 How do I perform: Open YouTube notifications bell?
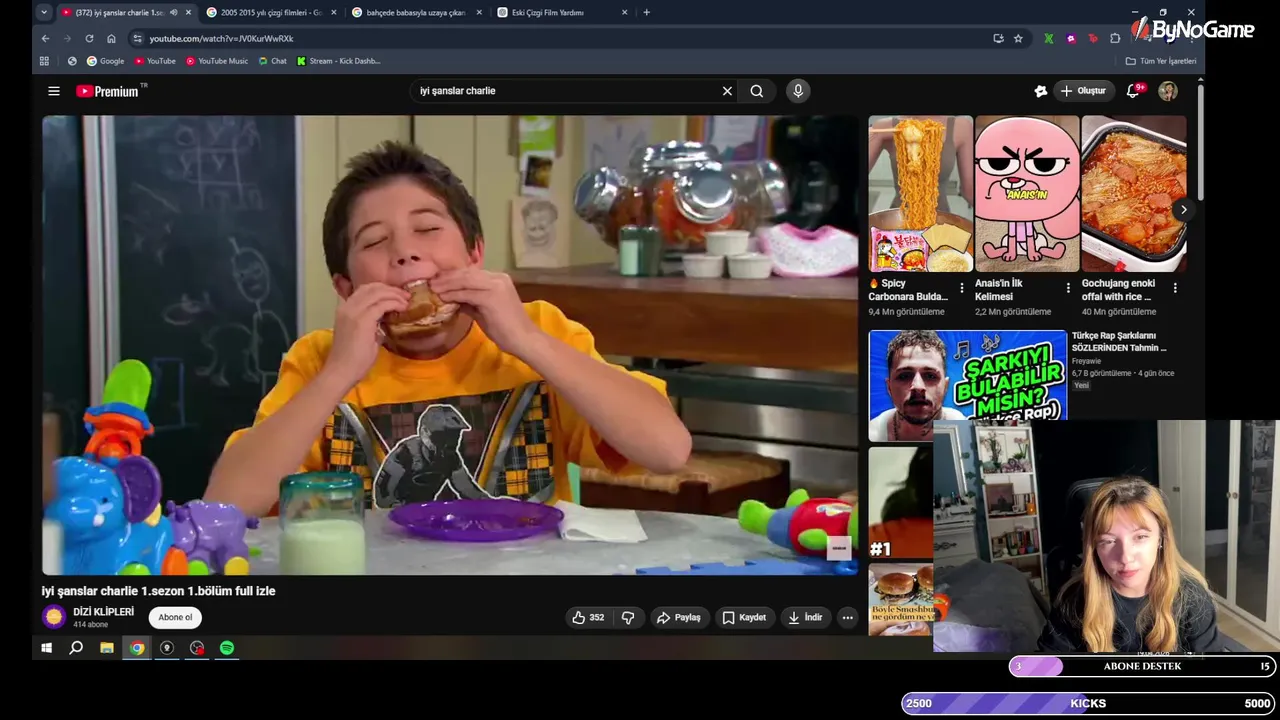pos(1133,91)
